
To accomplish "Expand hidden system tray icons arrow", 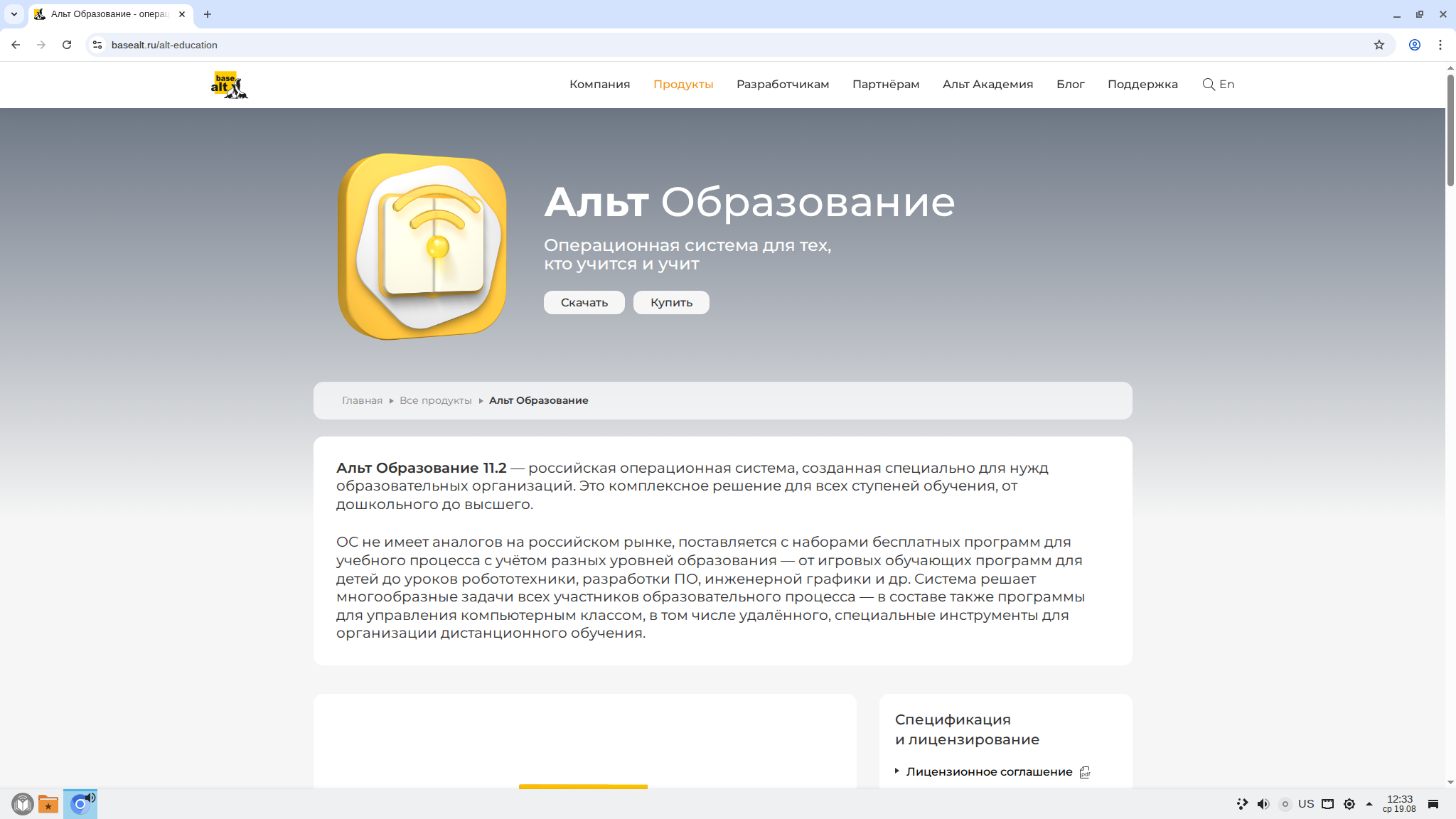I will 1369,804.
